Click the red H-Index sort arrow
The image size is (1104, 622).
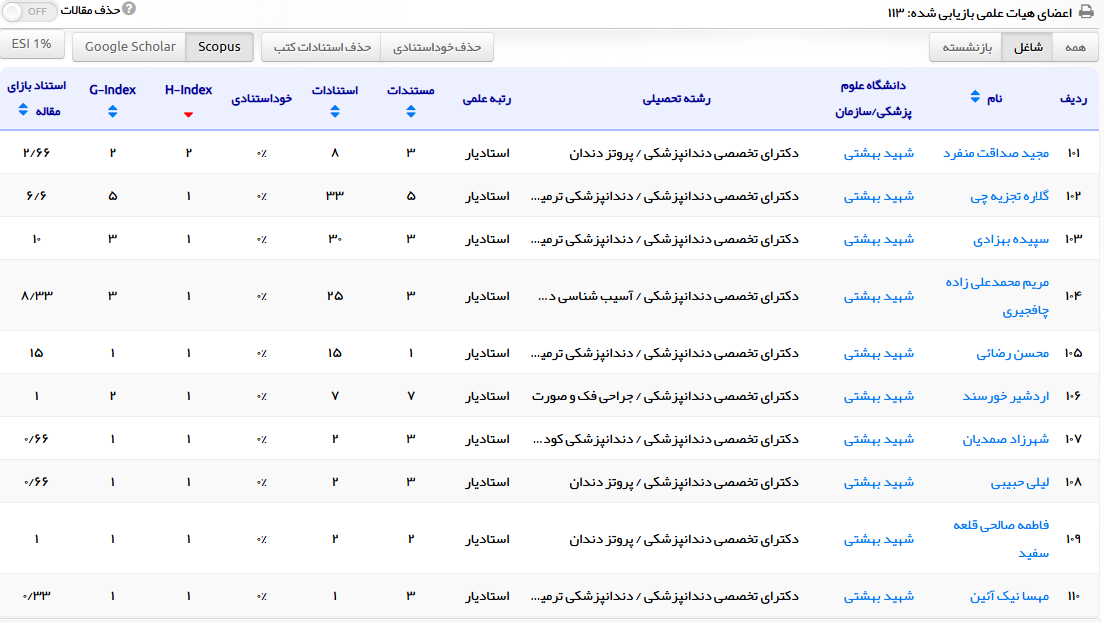click(x=188, y=113)
